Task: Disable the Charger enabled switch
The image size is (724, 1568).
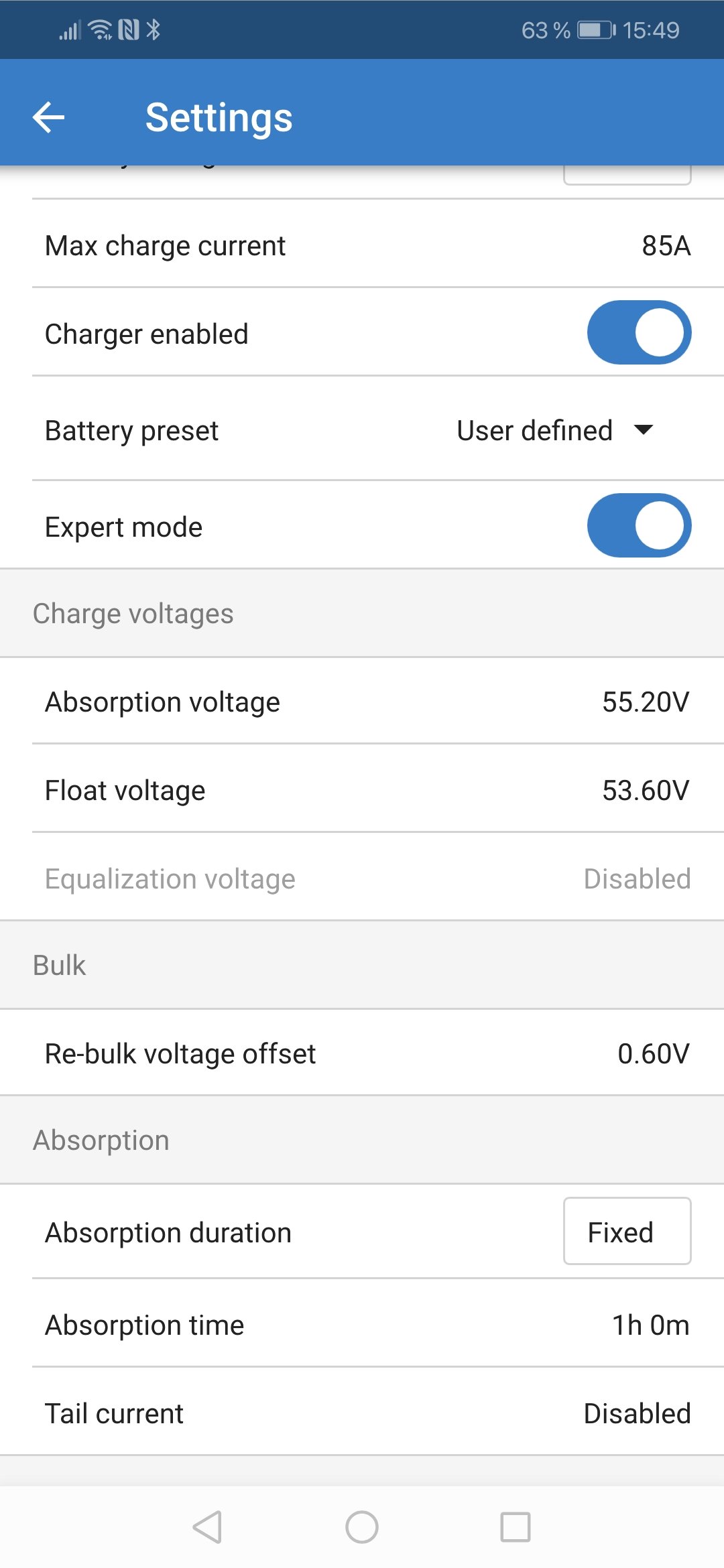Action: pyautogui.click(x=639, y=332)
